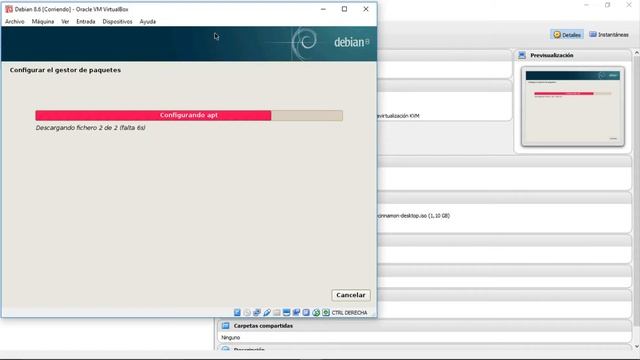Click the 'Descargando fichero 2 de 2' status text
Viewport: 640px width, 360px height.
91,128
